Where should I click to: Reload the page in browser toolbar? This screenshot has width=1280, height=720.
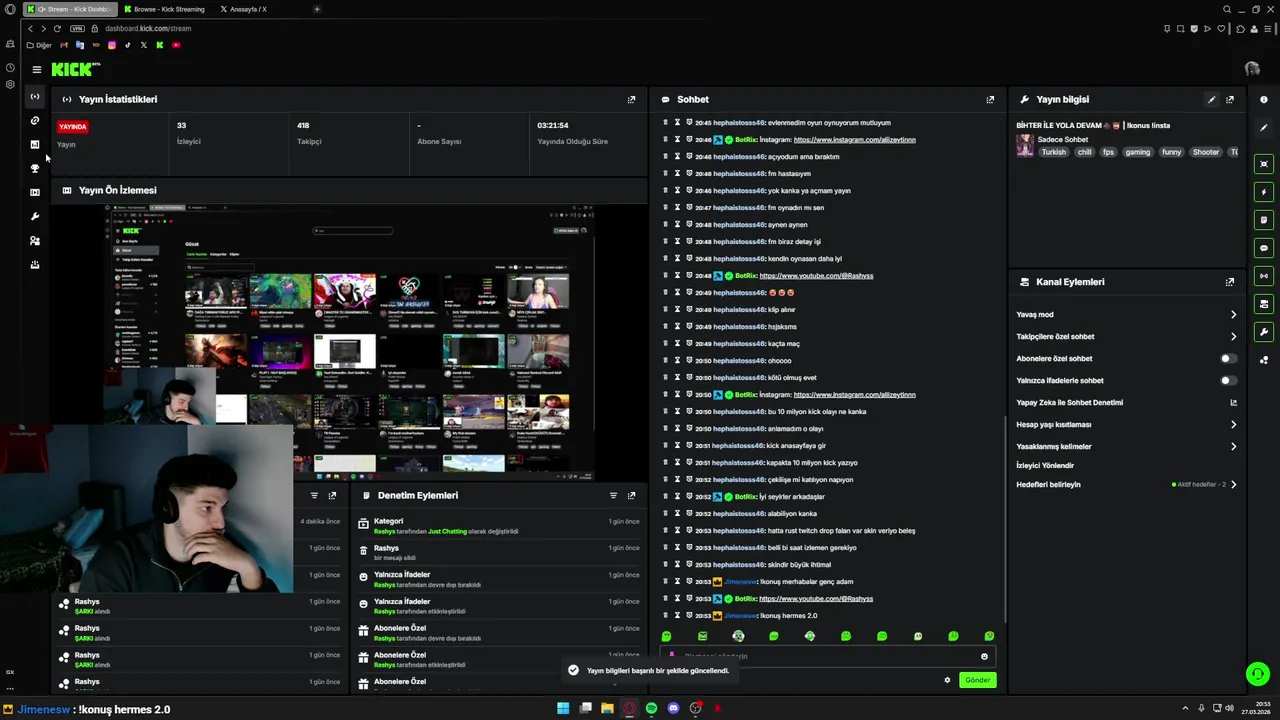57,28
